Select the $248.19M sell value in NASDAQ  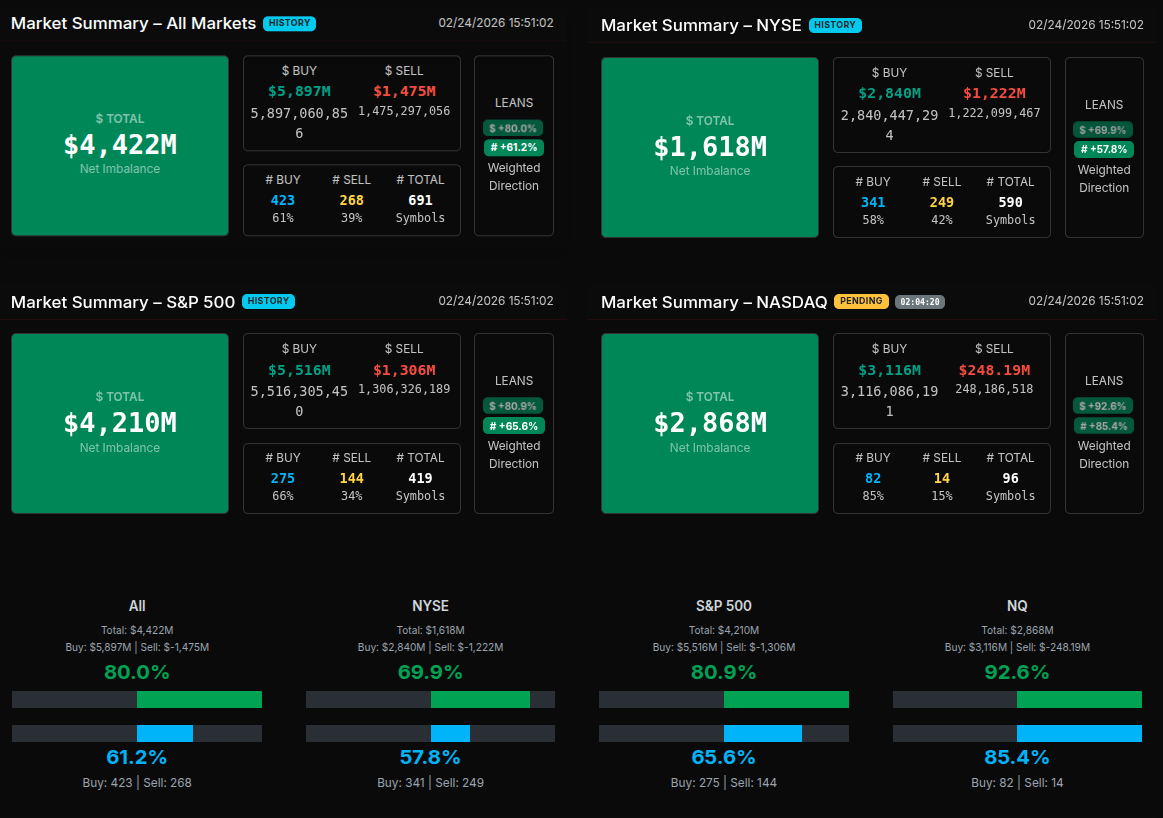(x=994, y=371)
